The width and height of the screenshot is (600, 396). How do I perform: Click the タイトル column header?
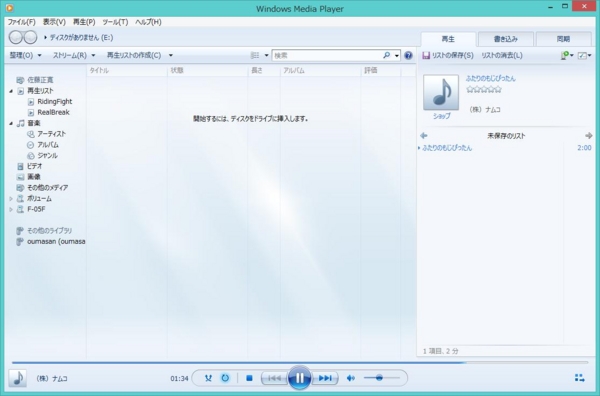tap(127, 70)
